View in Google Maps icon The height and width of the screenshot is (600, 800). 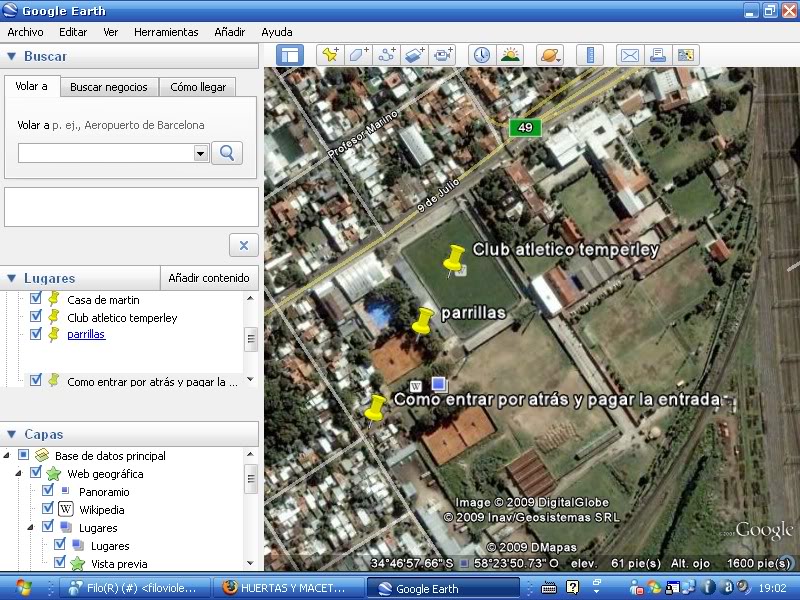click(x=686, y=55)
